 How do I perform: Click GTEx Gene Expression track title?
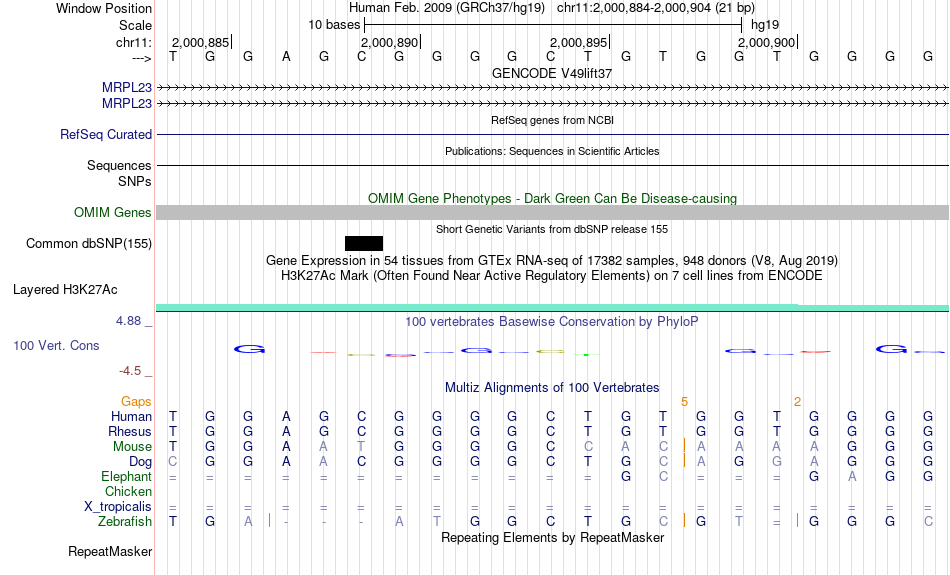[552, 261]
